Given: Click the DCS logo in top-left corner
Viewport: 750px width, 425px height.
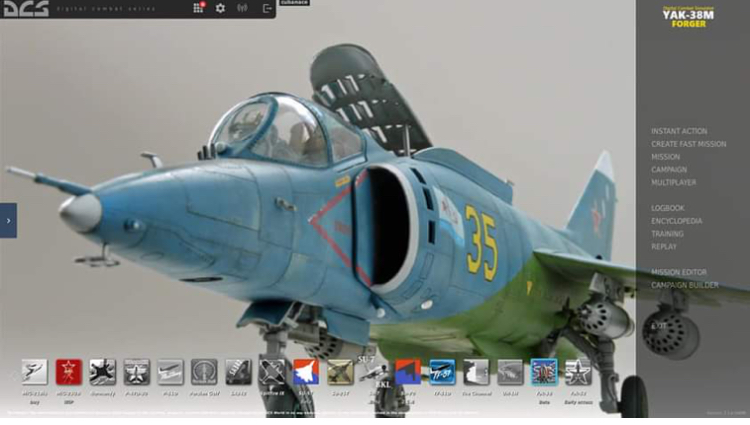Looking at the screenshot, I should click(x=26, y=9).
